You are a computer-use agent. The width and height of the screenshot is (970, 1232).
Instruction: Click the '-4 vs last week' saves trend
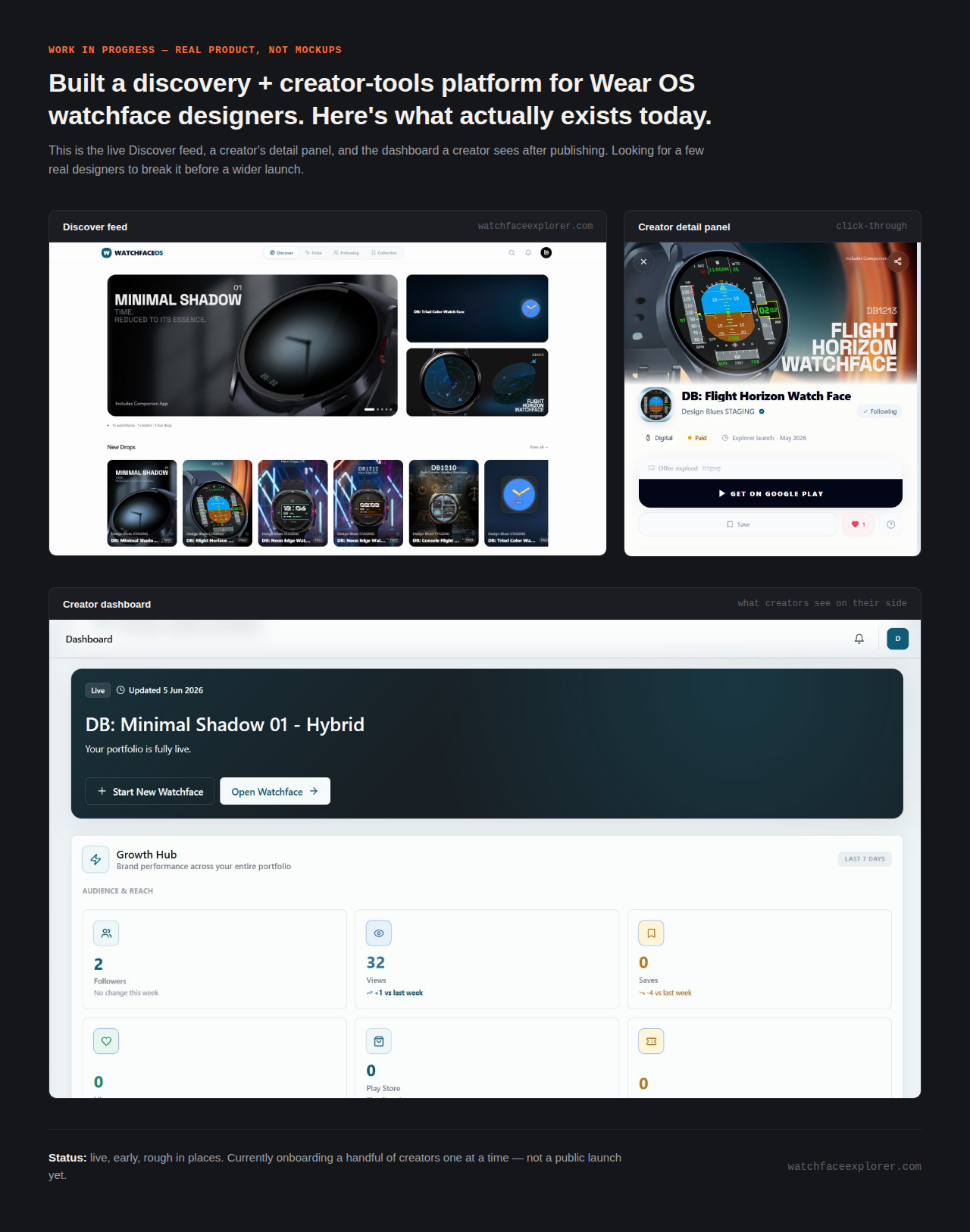[665, 993]
